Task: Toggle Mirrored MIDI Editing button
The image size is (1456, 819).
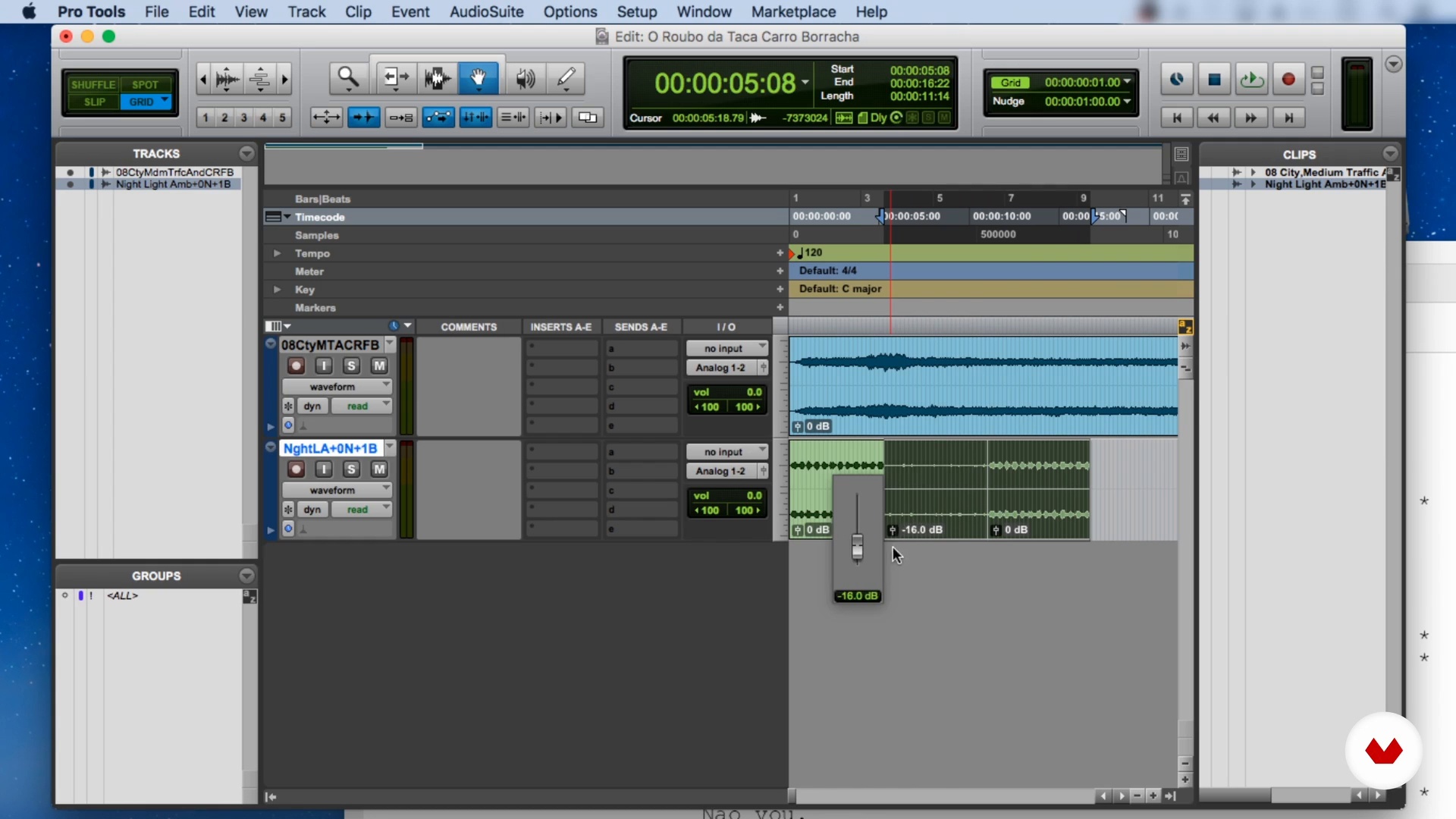Action: click(x=400, y=118)
